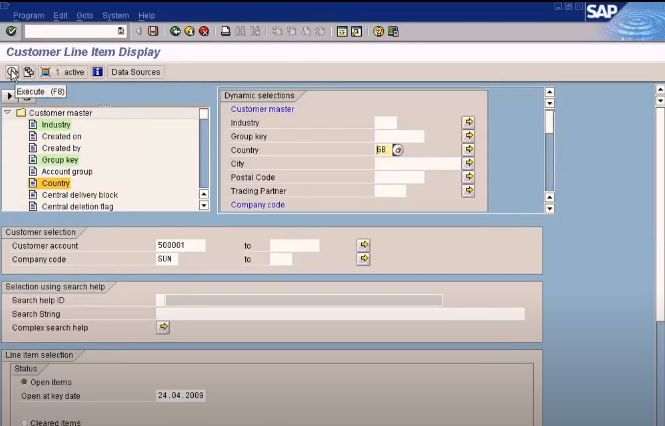Click the yellow Help question mark icon
Image resolution: width=665 pixels, height=426 pixels.
tap(378, 31)
